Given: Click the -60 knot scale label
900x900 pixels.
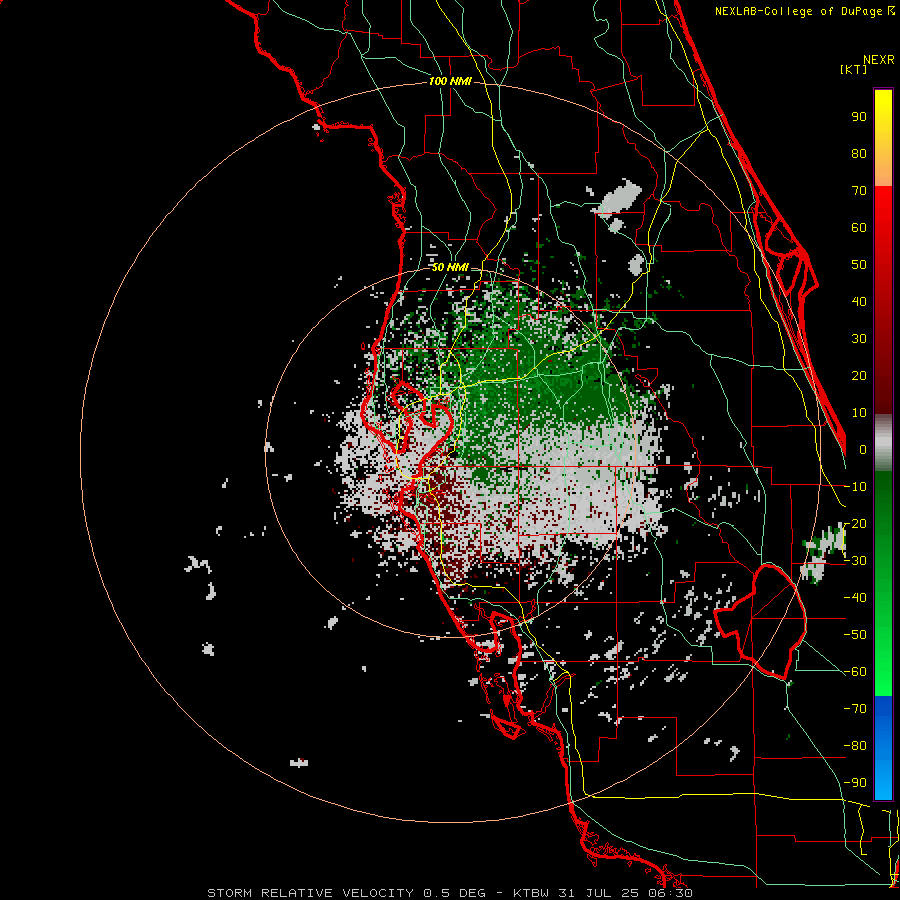Looking at the screenshot, I should 855,672.
